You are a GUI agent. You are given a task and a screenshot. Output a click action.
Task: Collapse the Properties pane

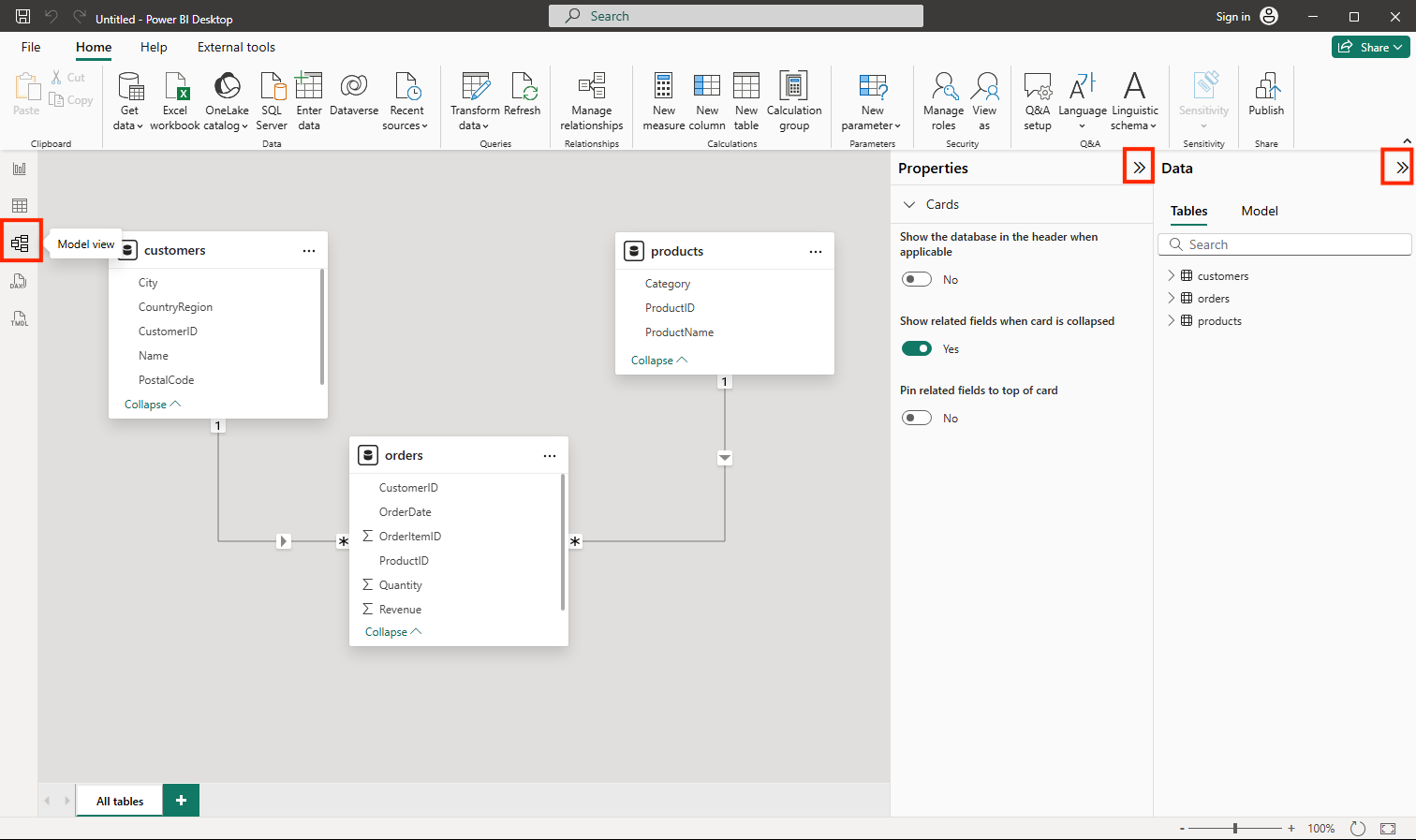(x=1139, y=168)
